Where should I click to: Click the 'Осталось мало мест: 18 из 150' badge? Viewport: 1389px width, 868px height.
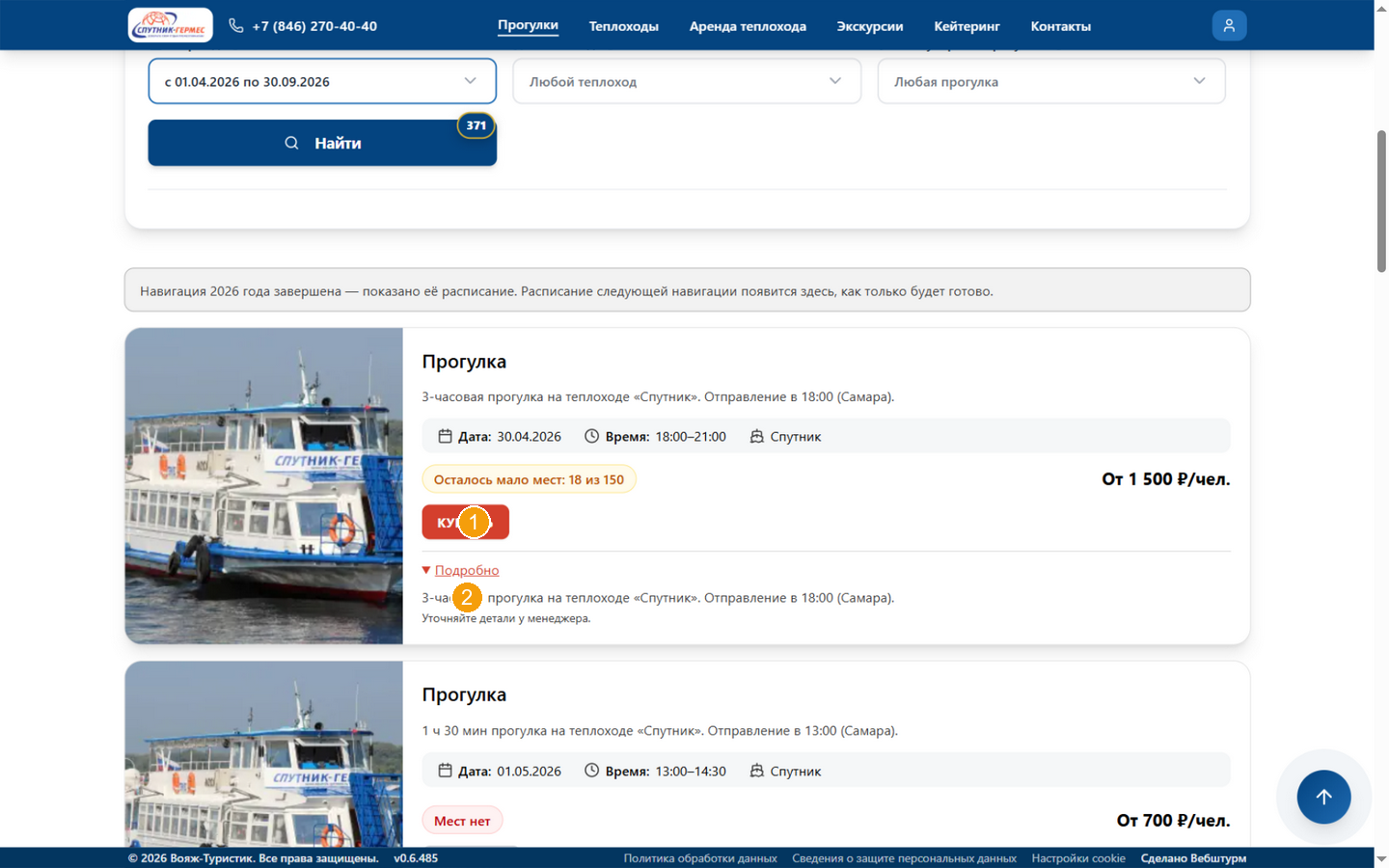coord(529,479)
